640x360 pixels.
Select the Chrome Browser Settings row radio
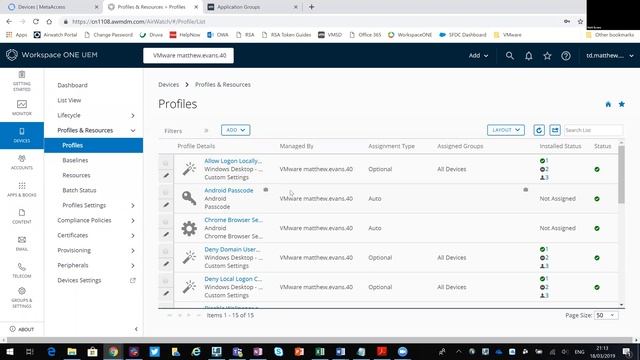(x=165, y=222)
